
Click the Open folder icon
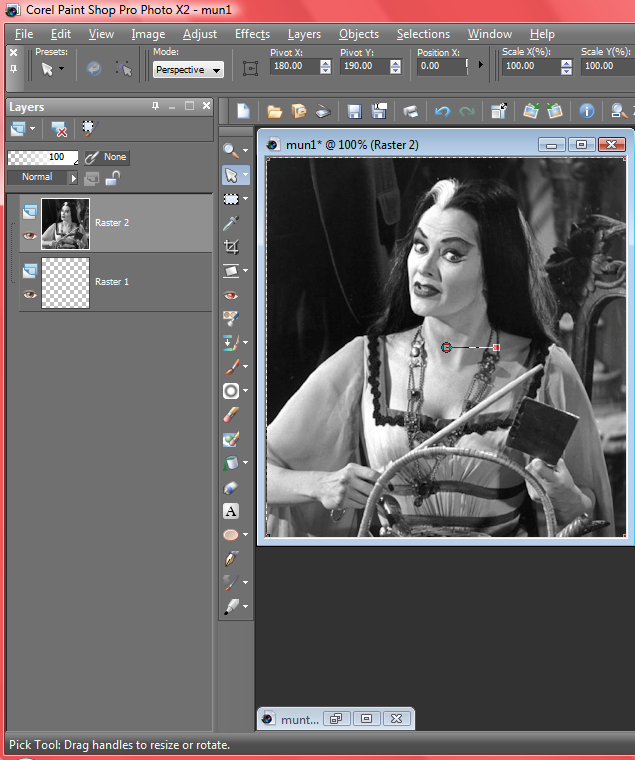274,111
